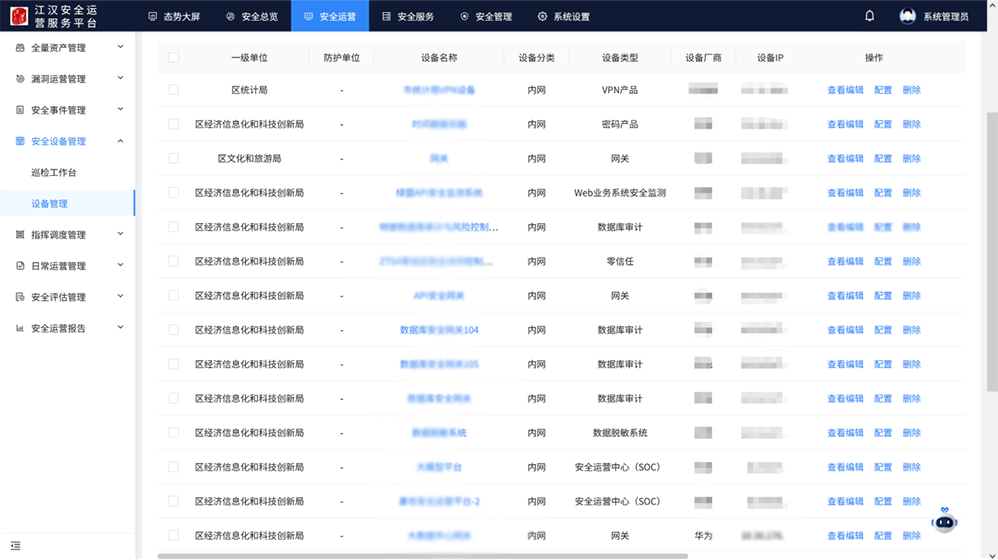The height and width of the screenshot is (560, 998).
Task: Collapse the 安全设备管理 menu chevron
Action: point(121,141)
